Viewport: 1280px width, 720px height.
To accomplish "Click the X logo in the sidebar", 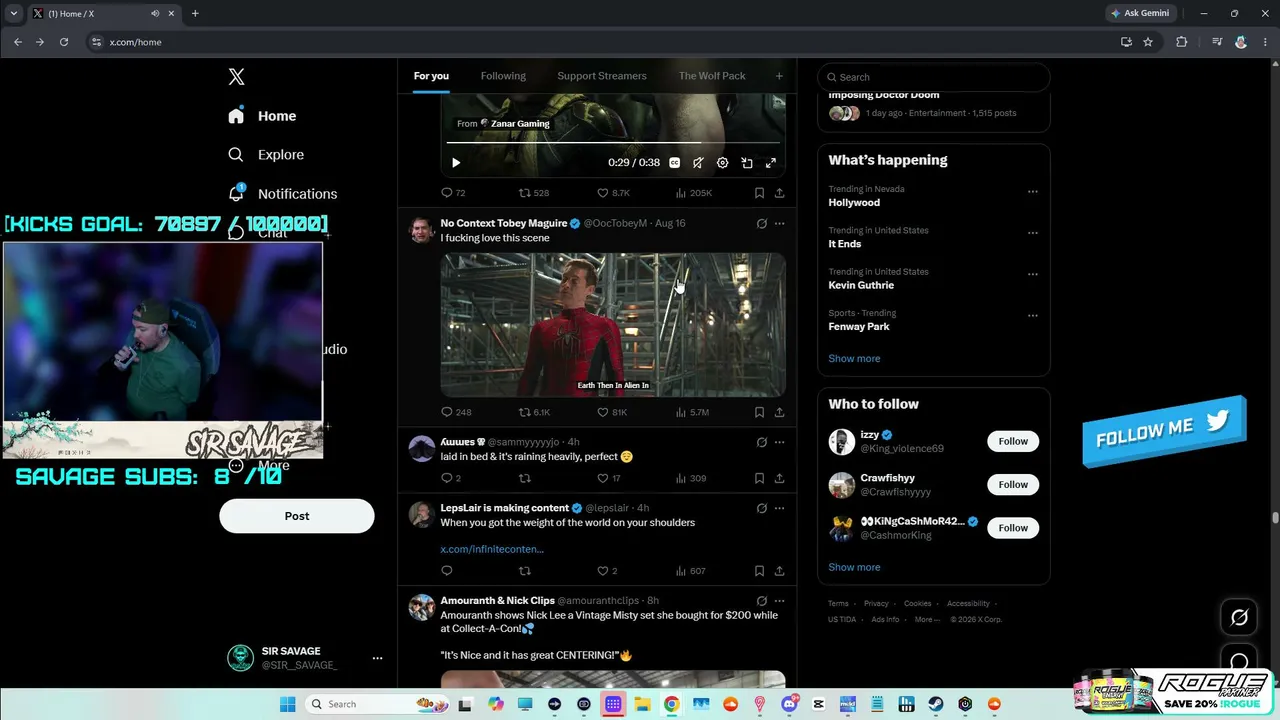I will [x=236, y=77].
